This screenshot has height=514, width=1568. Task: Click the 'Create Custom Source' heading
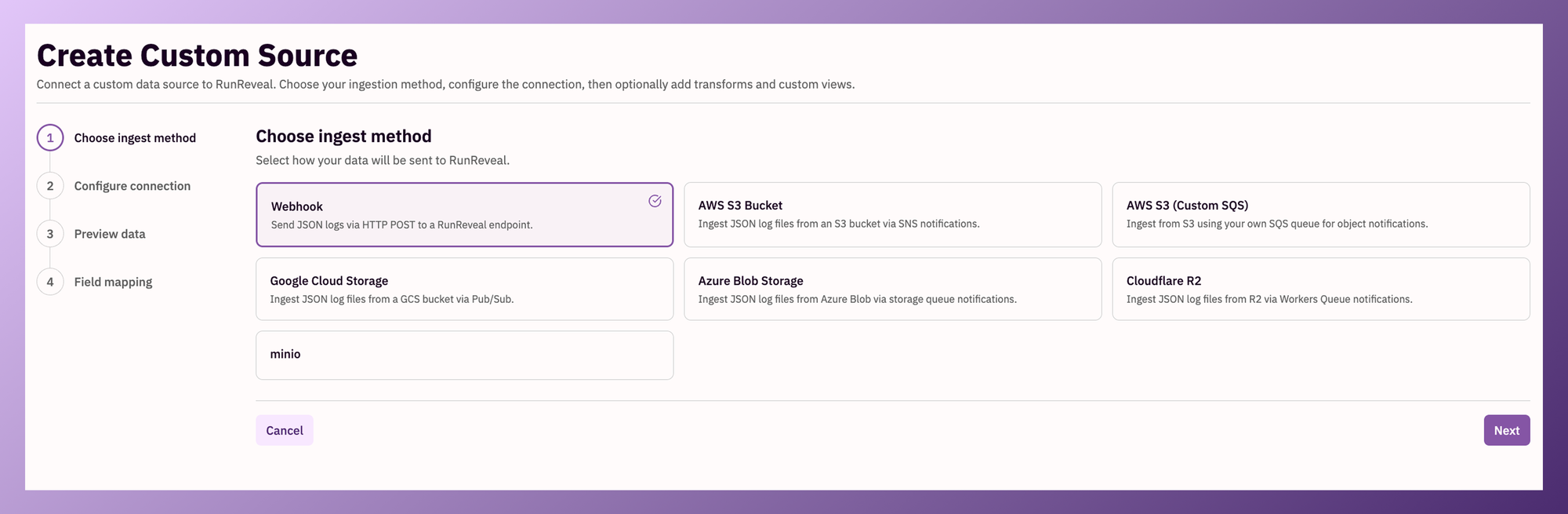(x=197, y=56)
